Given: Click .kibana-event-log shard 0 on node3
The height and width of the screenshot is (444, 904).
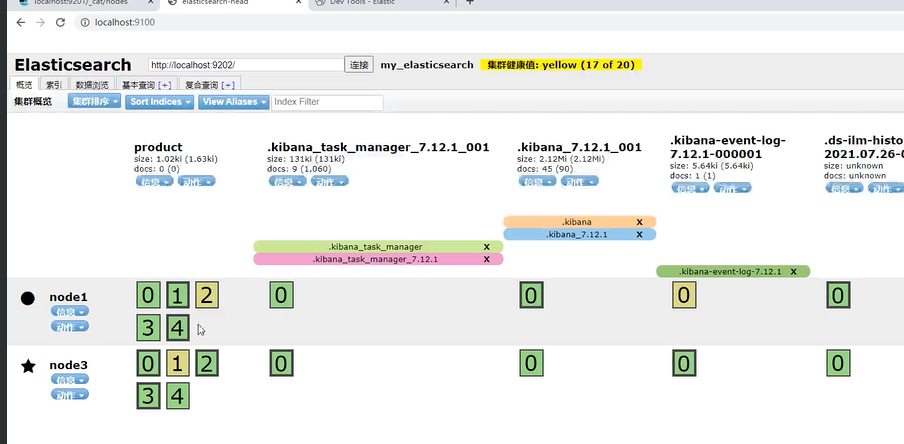Looking at the screenshot, I should [684, 363].
